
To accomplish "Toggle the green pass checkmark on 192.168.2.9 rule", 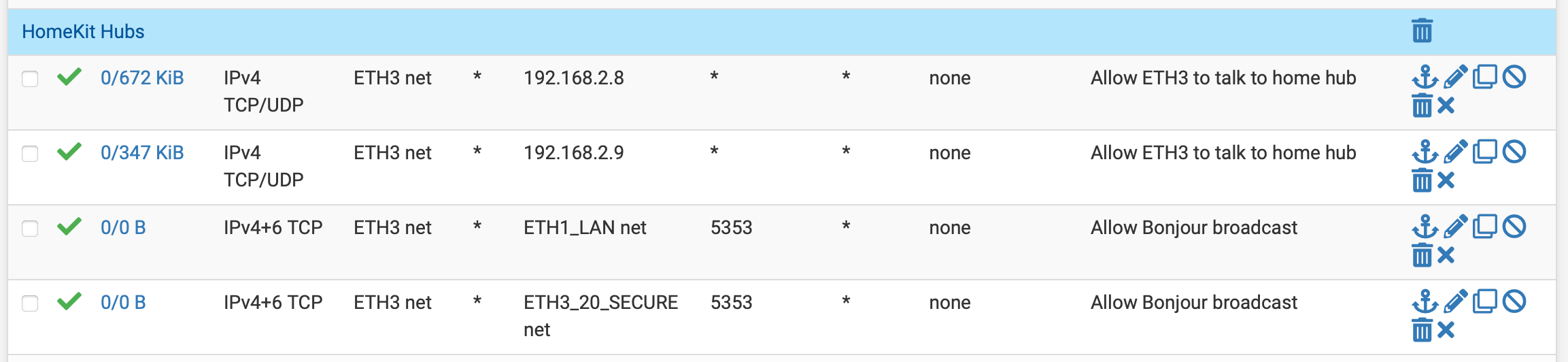I will tap(69, 152).
